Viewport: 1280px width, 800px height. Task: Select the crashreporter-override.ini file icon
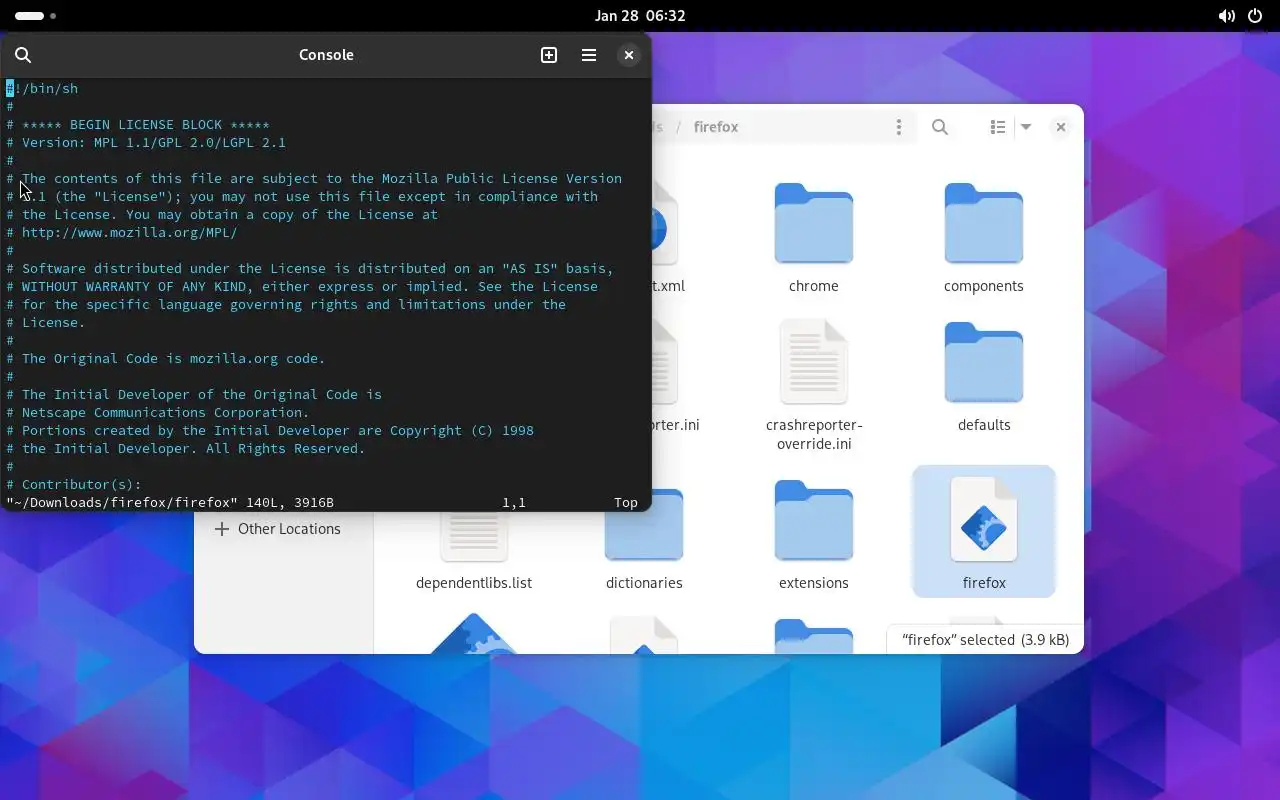tap(814, 362)
